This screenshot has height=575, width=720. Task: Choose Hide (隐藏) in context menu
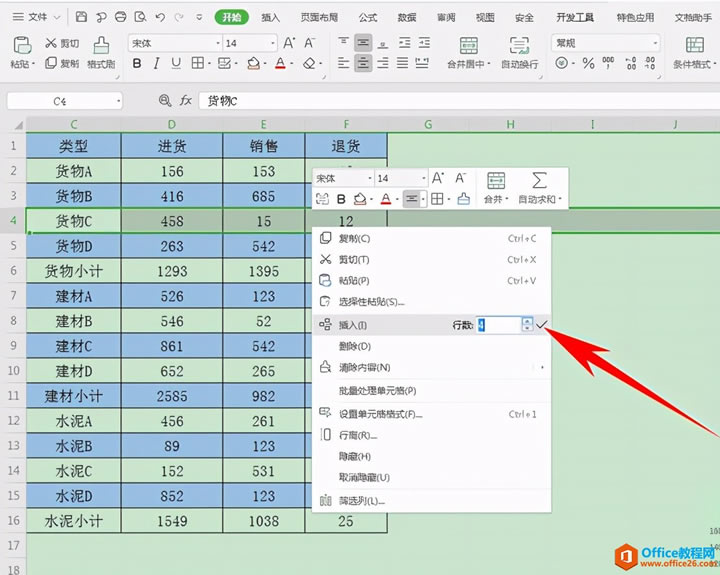pyautogui.click(x=432, y=456)
